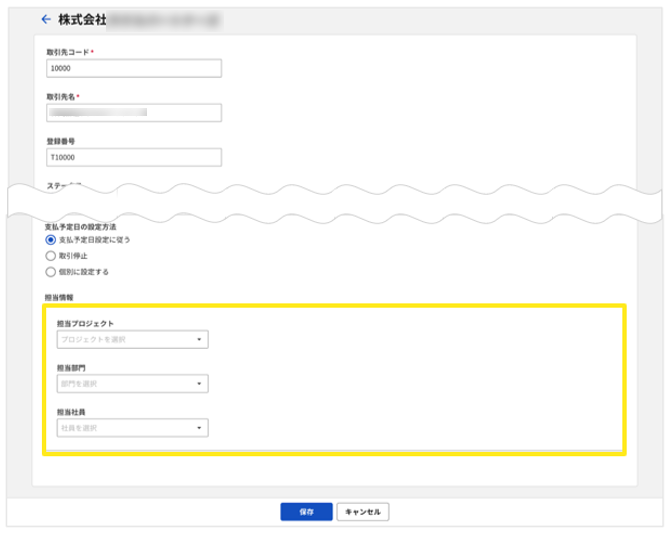Expand the 担当部門 selection dropdown

coord(130,384)
